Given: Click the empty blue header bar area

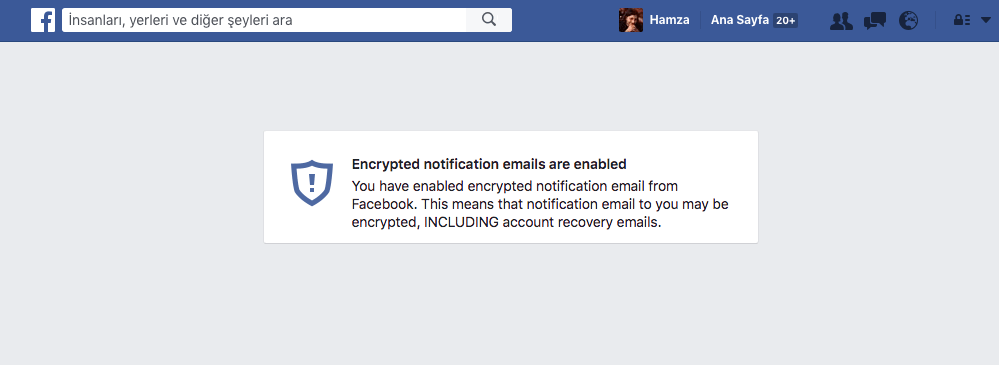Looking at the screenshot, I should click(x=565, y=20).
